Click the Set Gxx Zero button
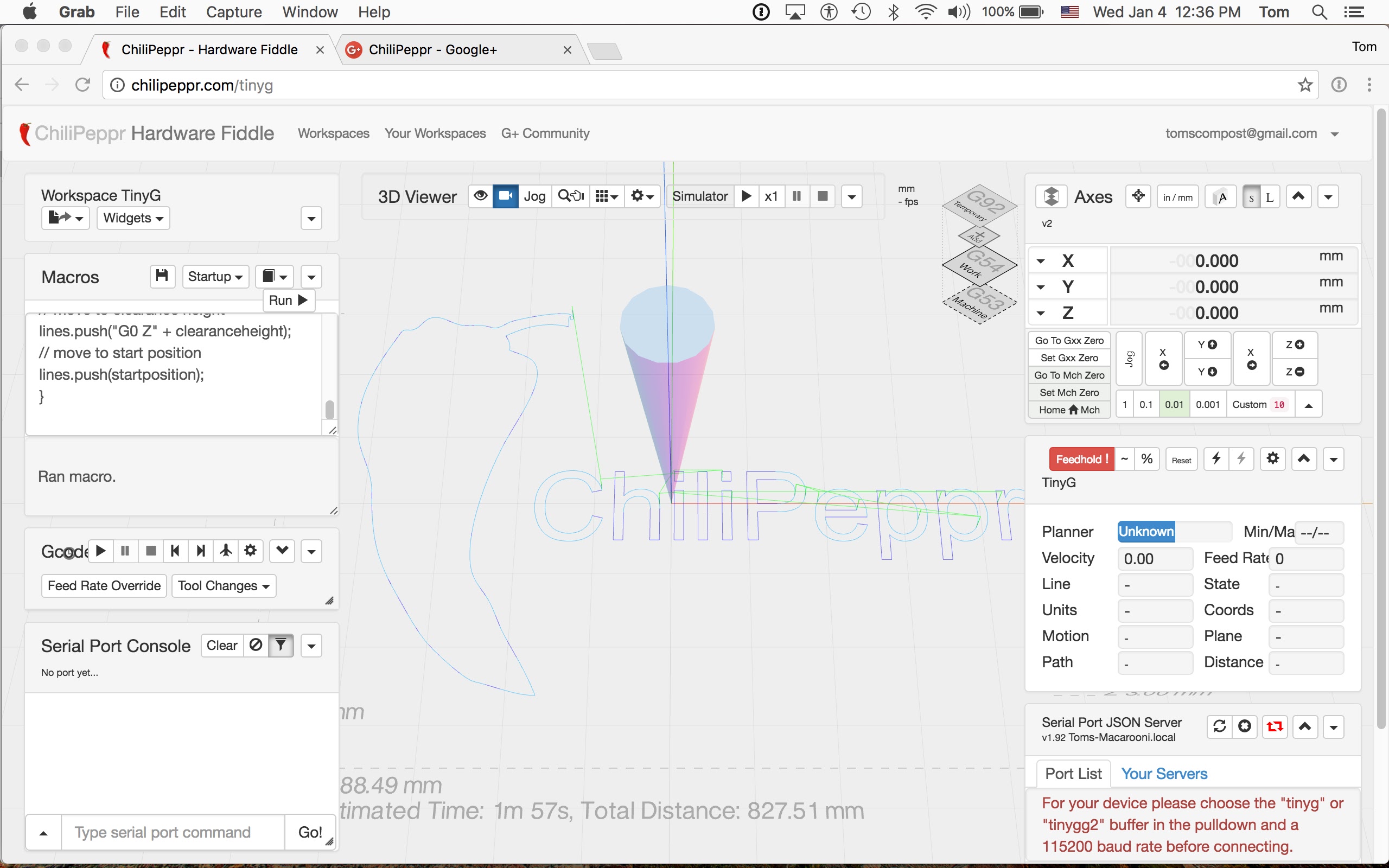Image resolution: width=1389 pixels, height=868 pixels. click(1069, 358)
